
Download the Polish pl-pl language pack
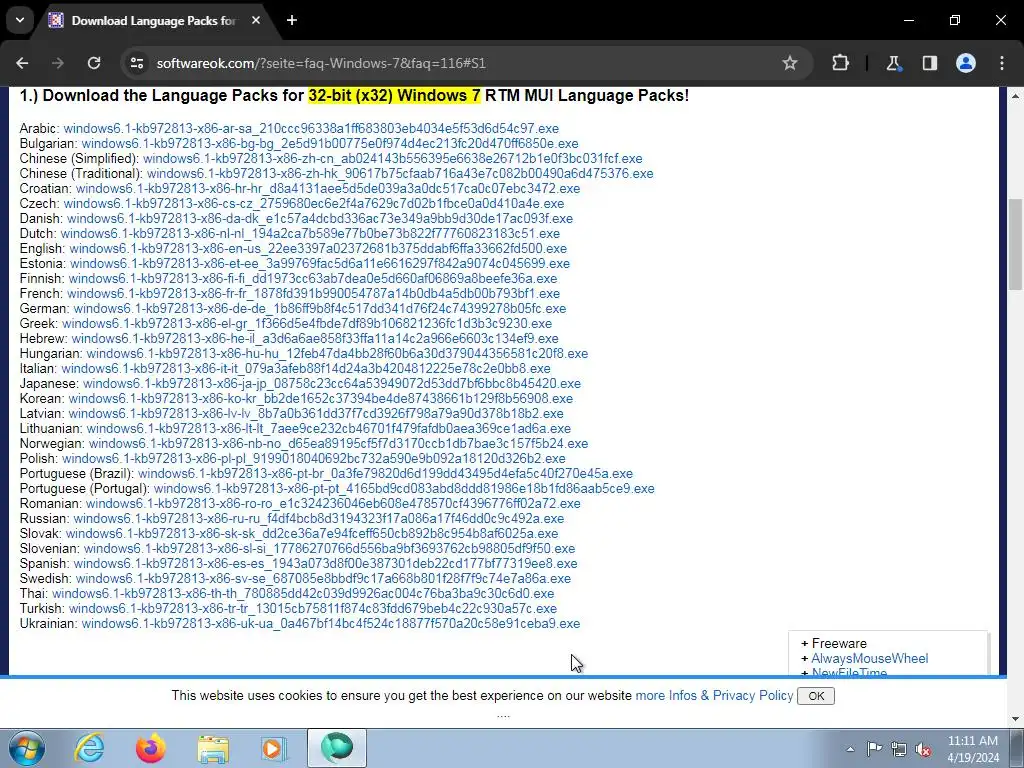[313, 459]
